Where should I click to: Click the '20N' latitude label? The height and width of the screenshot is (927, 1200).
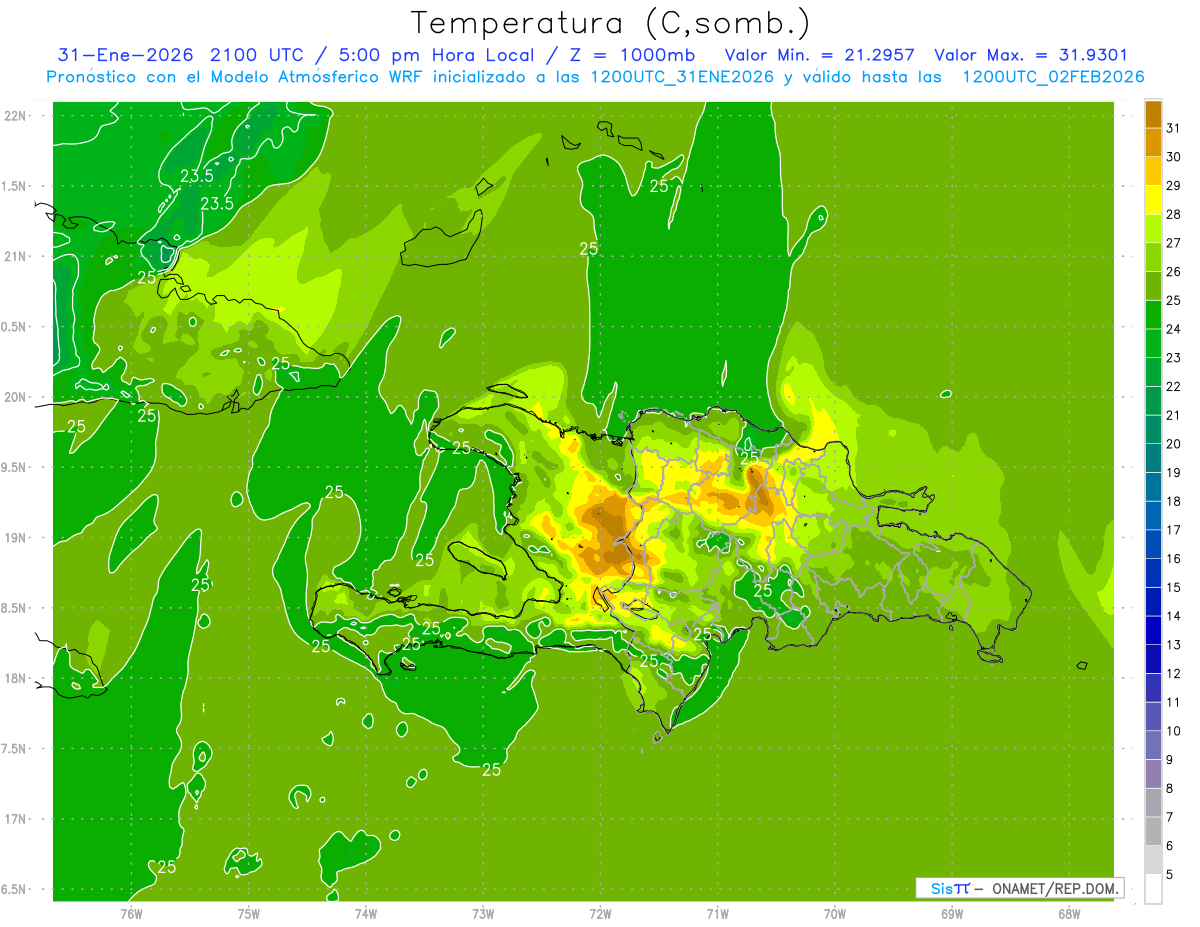tap(16, 397)
